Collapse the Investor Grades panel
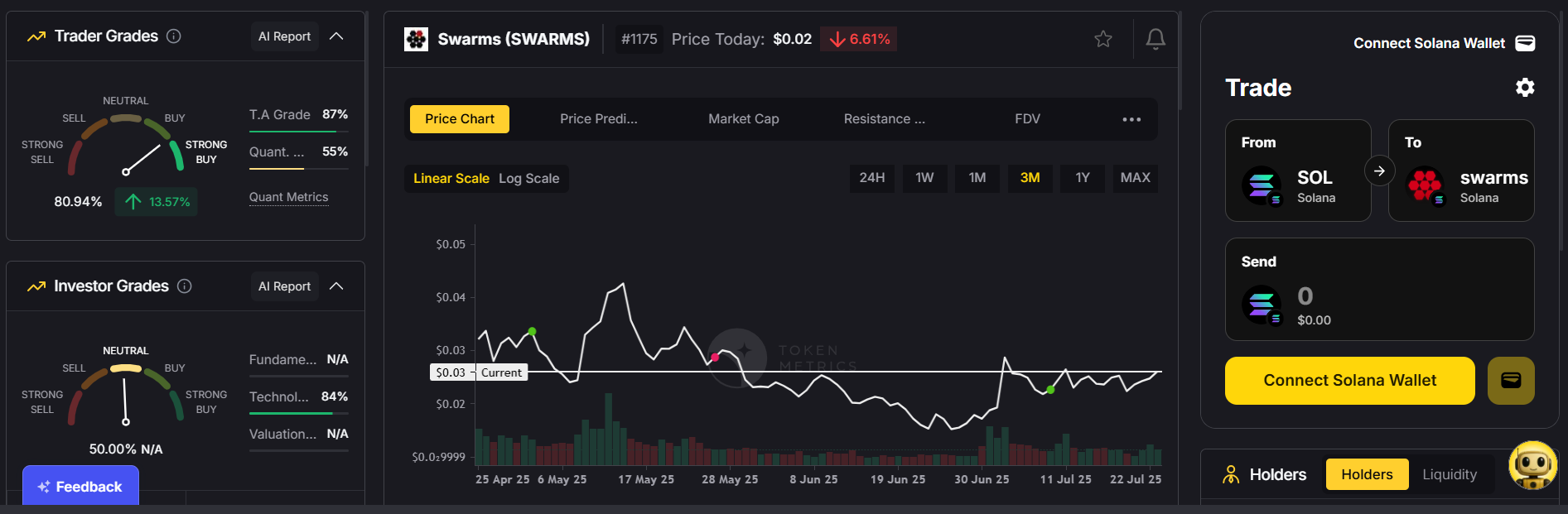1568x514 pixels. click(336, 286)
